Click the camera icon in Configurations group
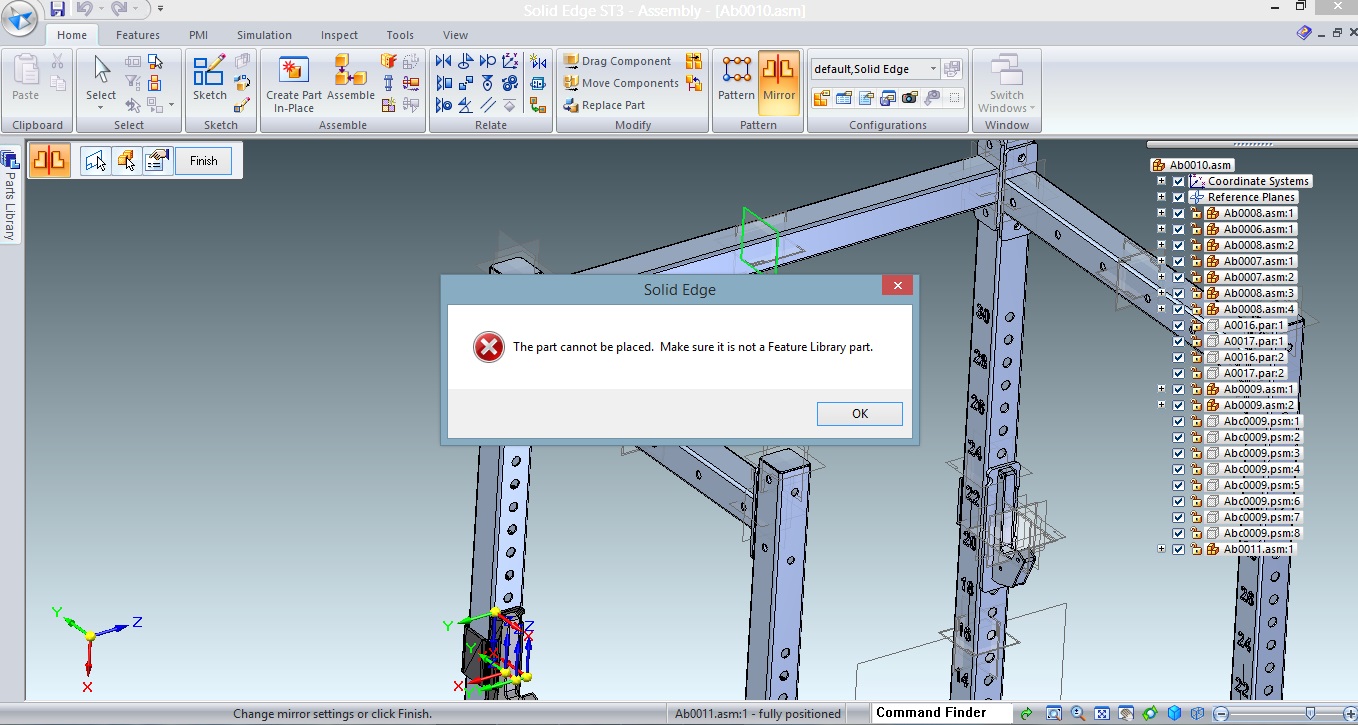The height and width of the screenshot is (725, 1358). pyautogui.click(x=909, y=97)
